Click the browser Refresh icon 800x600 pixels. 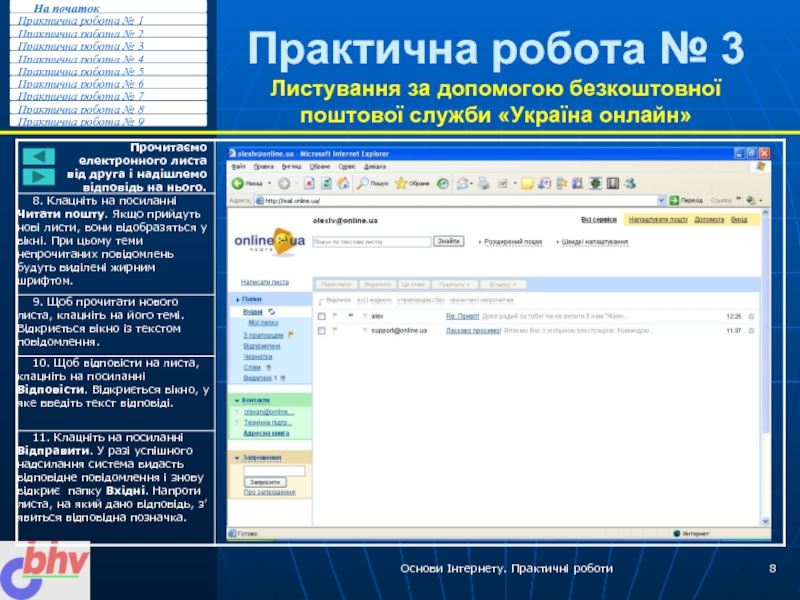point(325,184)
